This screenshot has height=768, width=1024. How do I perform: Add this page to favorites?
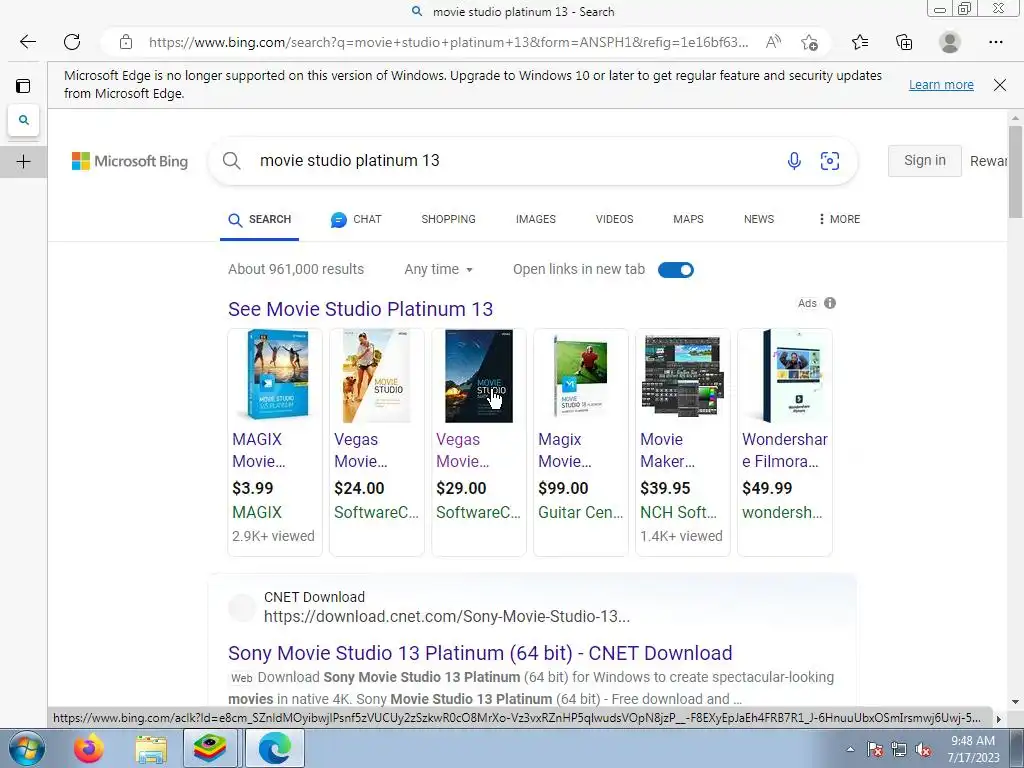(810, 42)
